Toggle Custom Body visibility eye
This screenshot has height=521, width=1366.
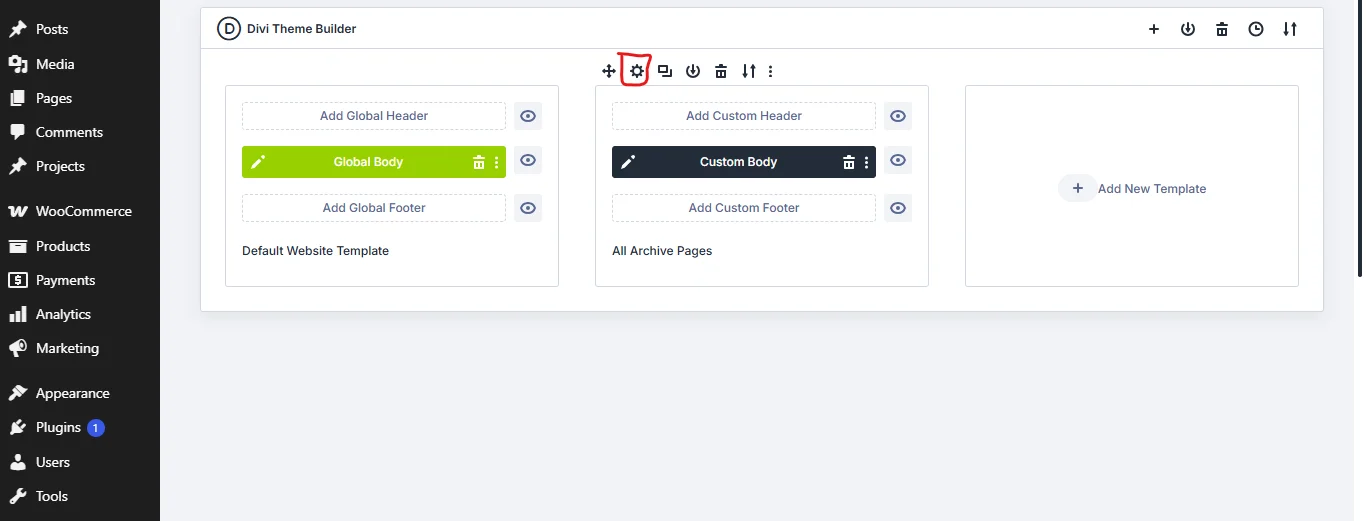898,160
